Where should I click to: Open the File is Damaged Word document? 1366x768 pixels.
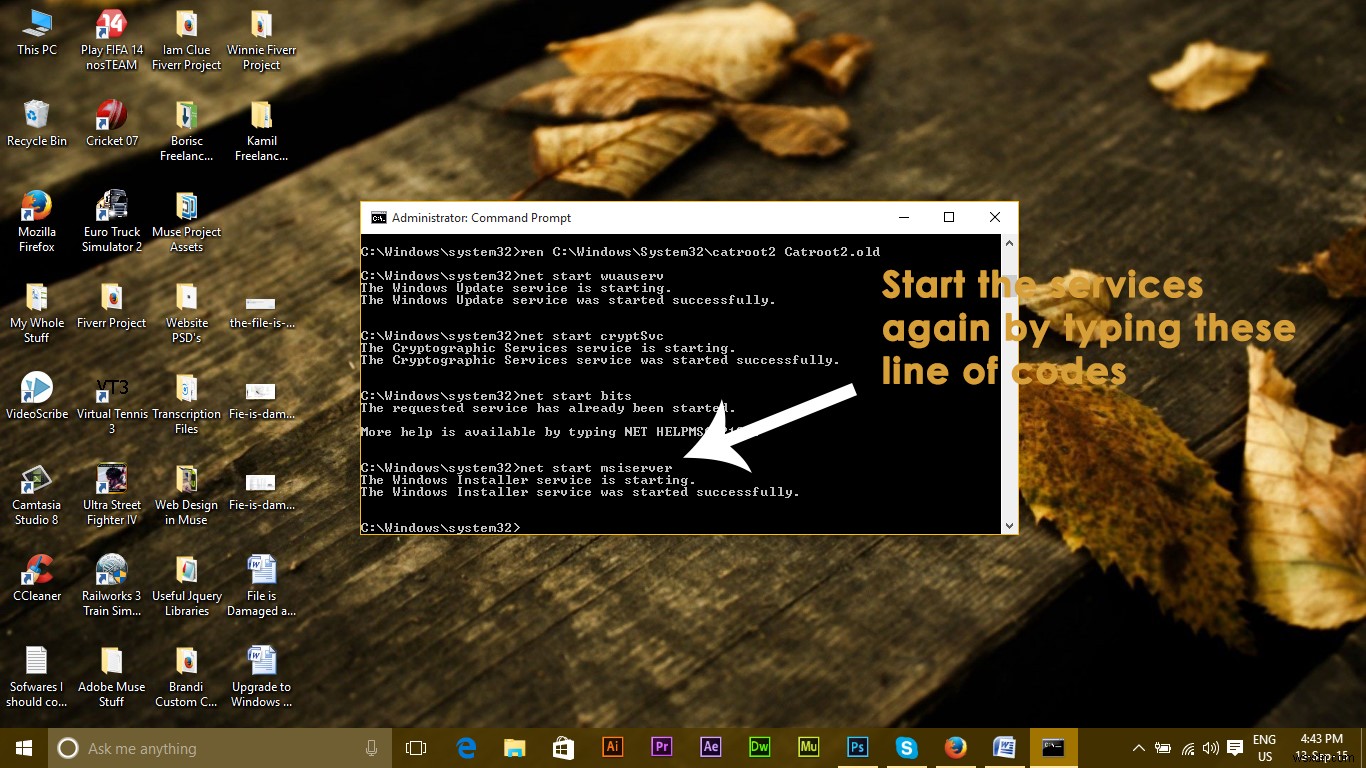click(x=261, y=586)
